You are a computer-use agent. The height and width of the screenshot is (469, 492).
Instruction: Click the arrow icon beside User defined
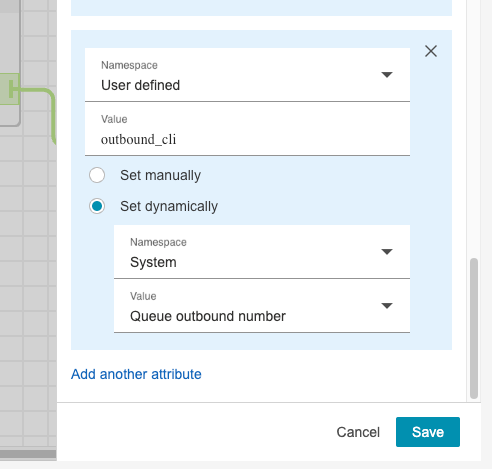pos(387,75)
